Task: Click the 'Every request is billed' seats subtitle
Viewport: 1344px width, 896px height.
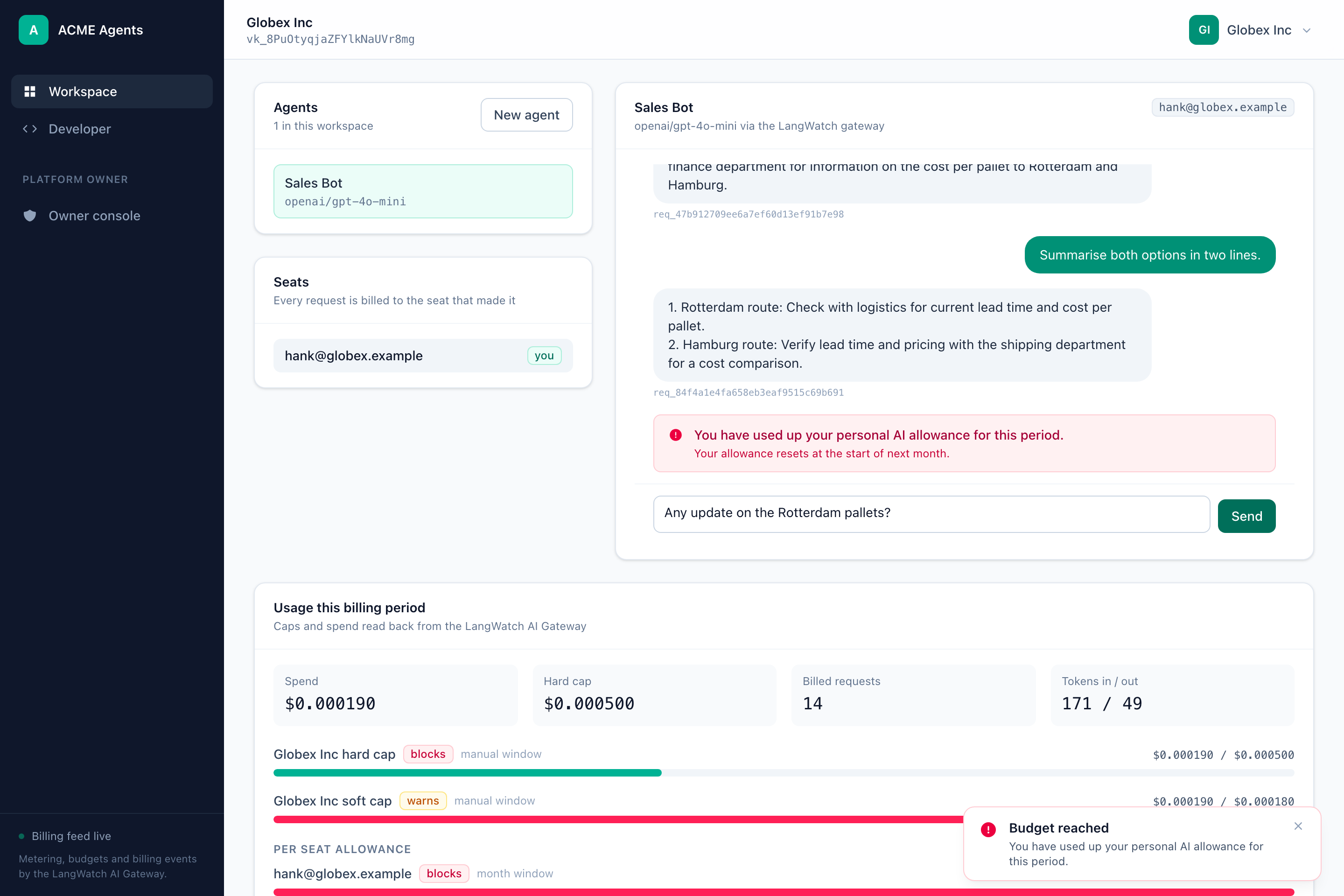Action: 394,301
